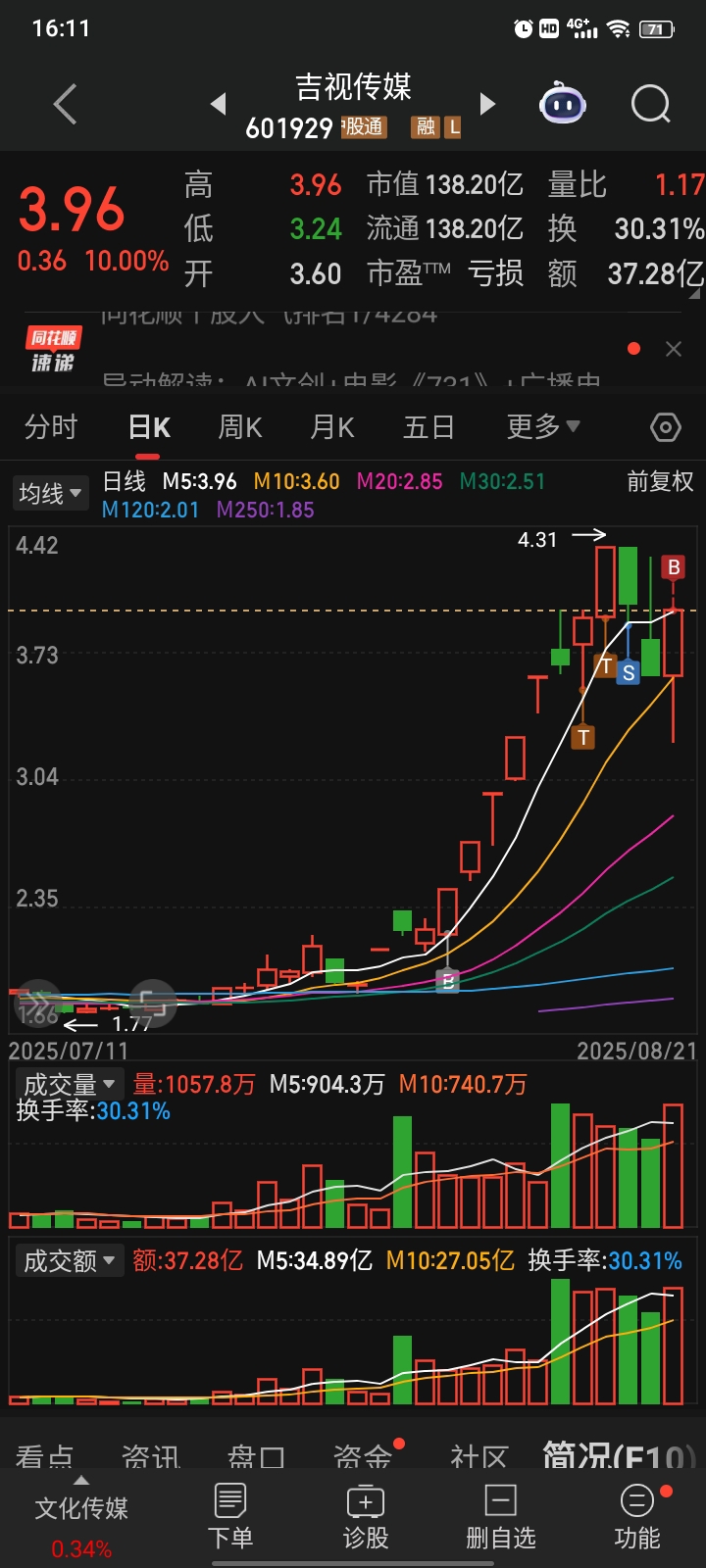Open 成交额 indicator dropdown
Image resolution: width=706 pixels, height=1568 pixels.
pyautogui.click(x=69, y=1260)
